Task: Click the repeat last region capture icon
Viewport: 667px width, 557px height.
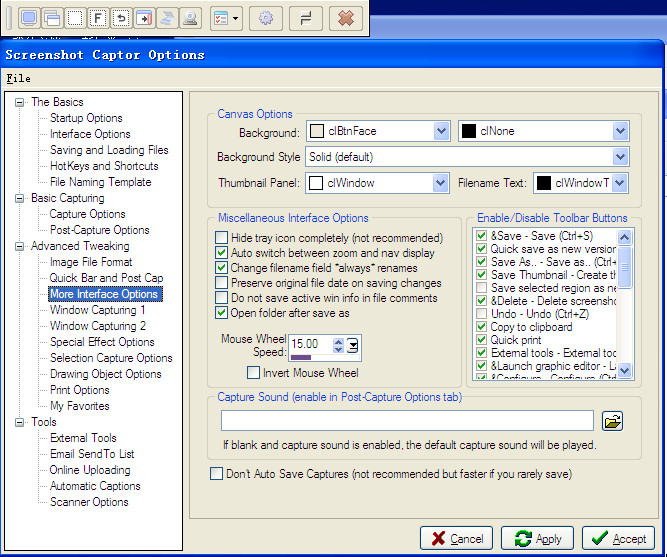Action: 121,18
